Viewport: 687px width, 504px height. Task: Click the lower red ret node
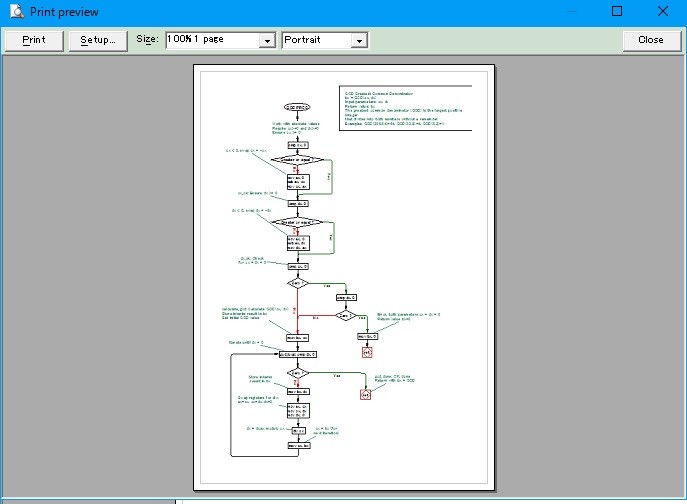pyautogui.click(x=365, y=394)
